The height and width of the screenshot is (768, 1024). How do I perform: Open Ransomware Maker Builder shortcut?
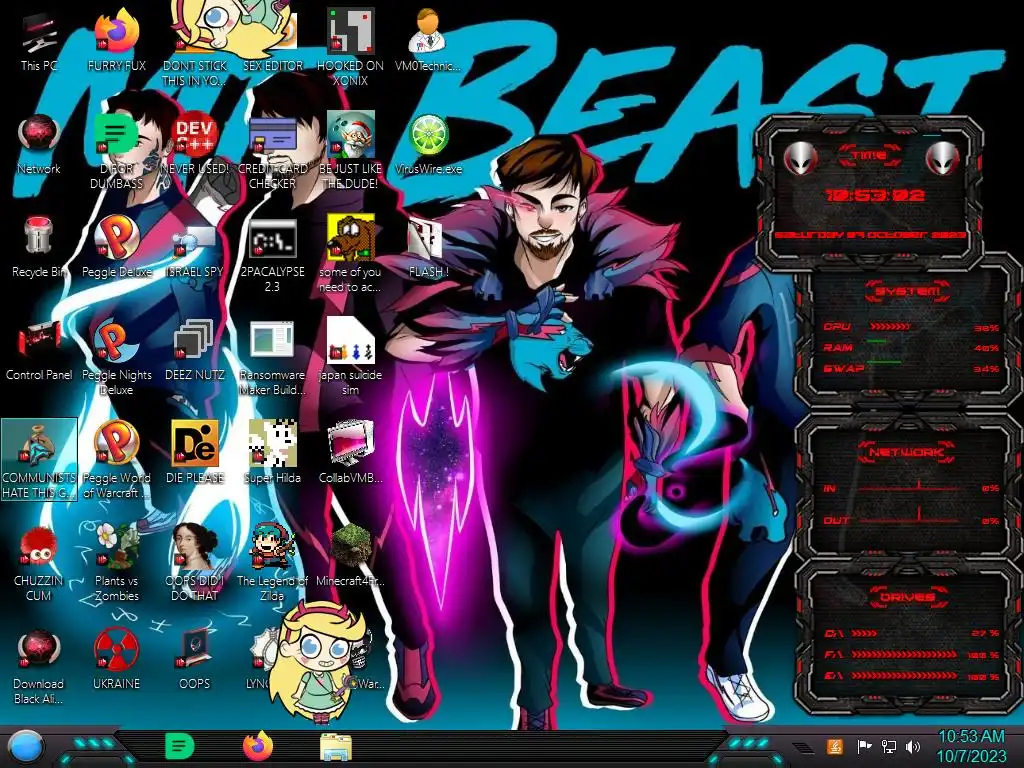coord(272,358)
